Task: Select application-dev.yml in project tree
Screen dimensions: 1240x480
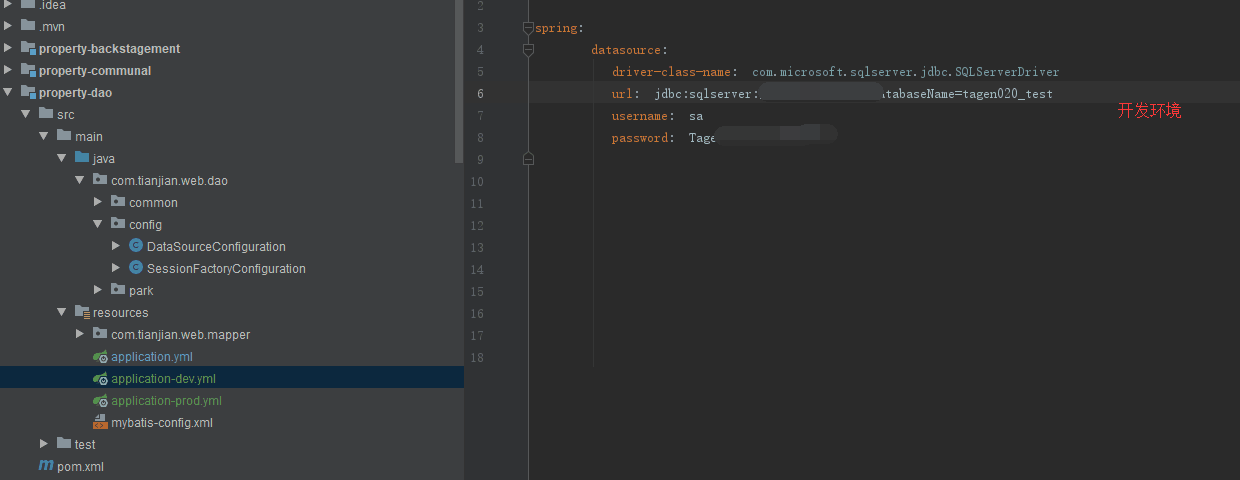Action: pyautogui.click(x=163, y=378)
